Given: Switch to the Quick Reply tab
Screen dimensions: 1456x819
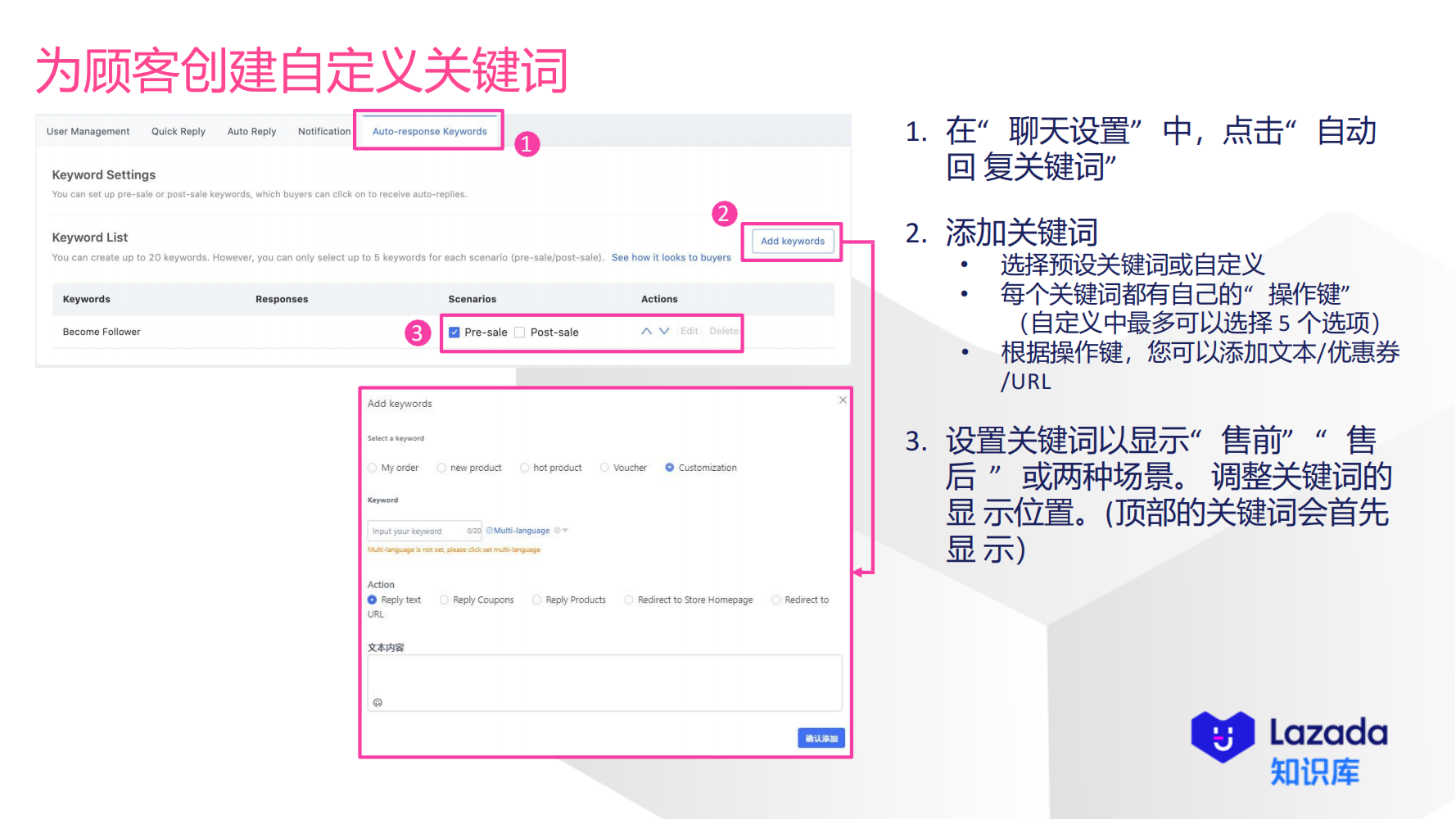Looking at the screenshot, I should (x=178, y=131).
